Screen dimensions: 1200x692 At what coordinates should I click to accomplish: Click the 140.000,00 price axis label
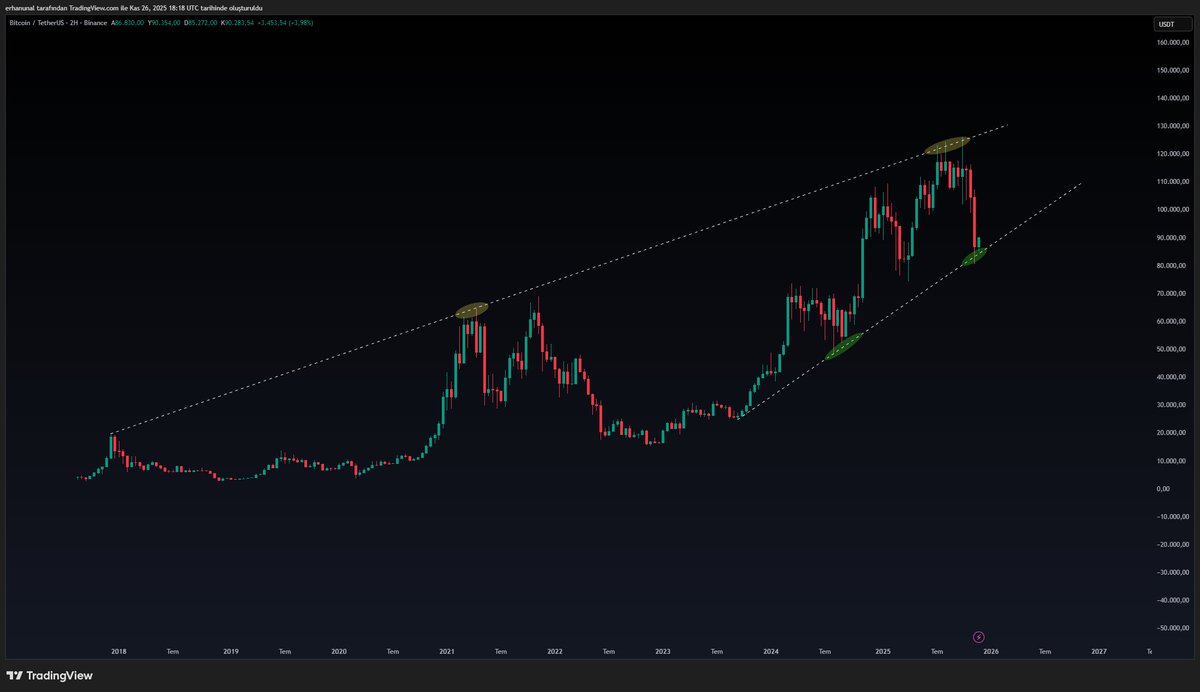1172,98
